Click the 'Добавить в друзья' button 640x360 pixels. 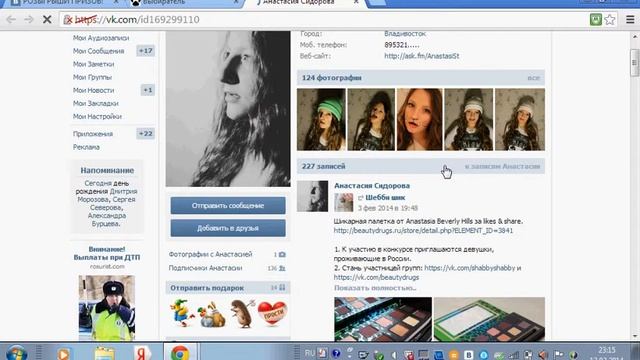point(228,228)
